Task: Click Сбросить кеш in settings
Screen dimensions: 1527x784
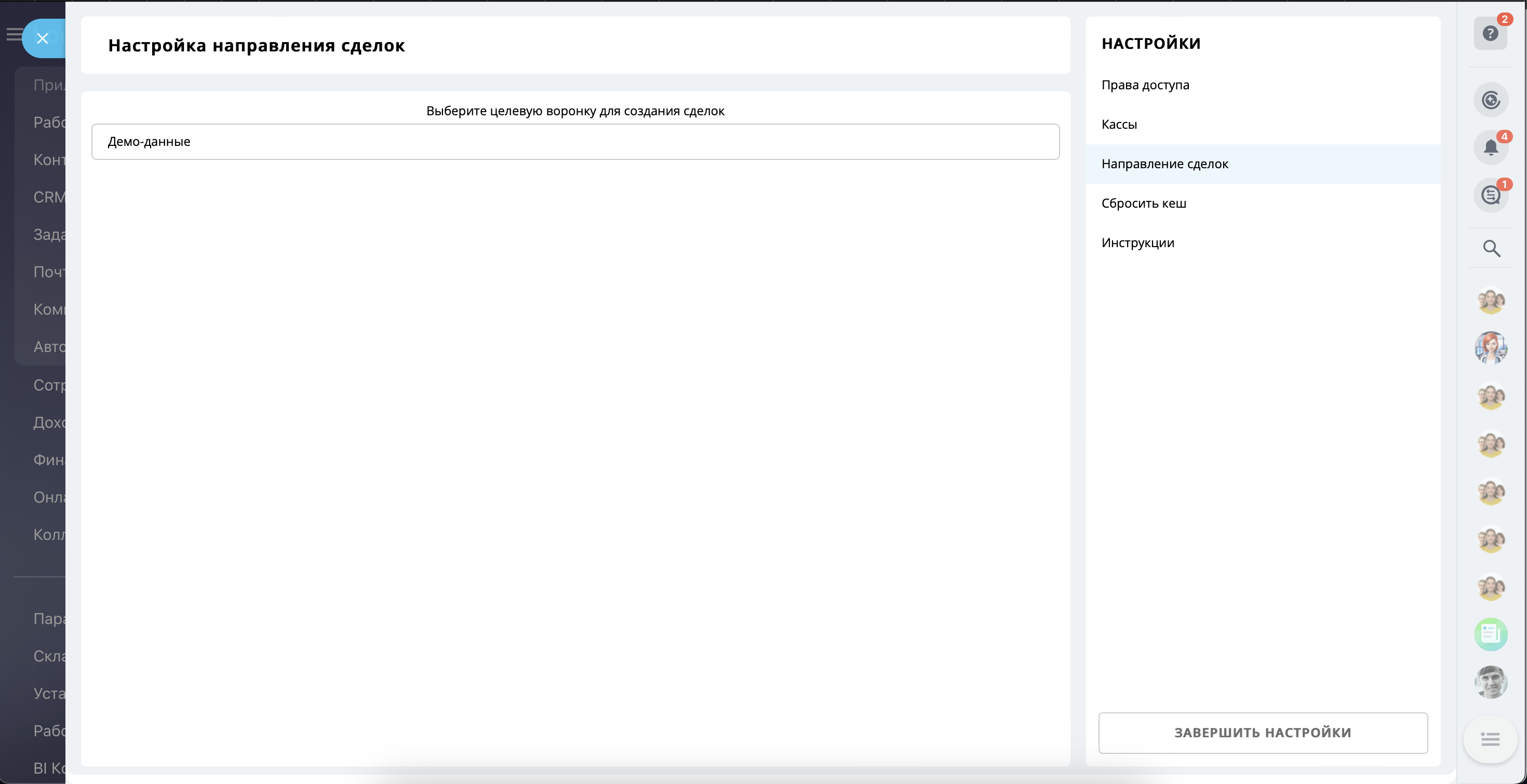Action: (x=1144, y=203)
